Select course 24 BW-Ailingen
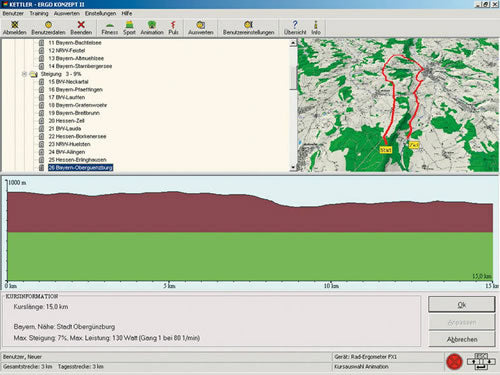This screenshot has width=500, height=375. [67, 152]
